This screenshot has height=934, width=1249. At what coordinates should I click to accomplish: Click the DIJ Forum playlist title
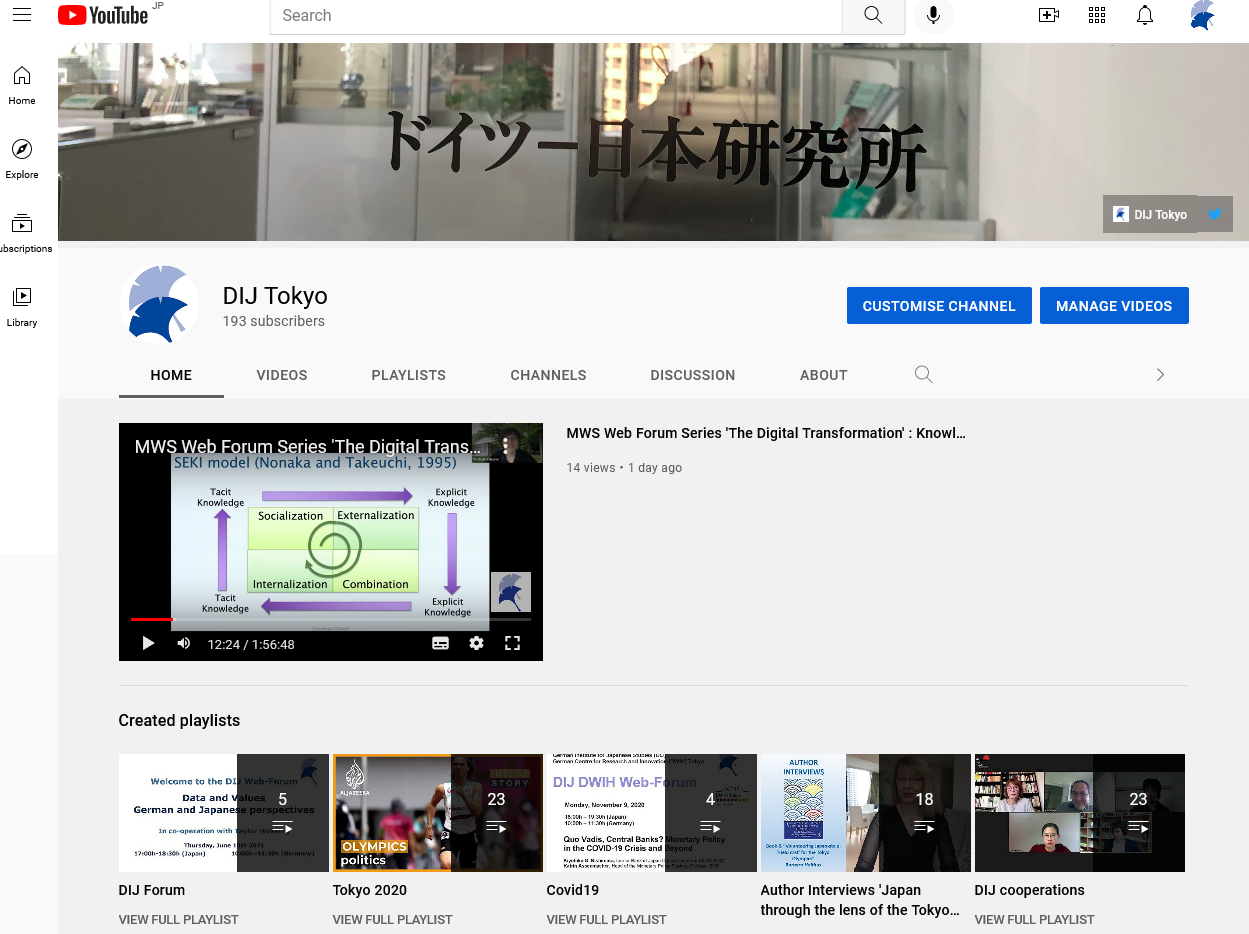click(x=152, y=890)
